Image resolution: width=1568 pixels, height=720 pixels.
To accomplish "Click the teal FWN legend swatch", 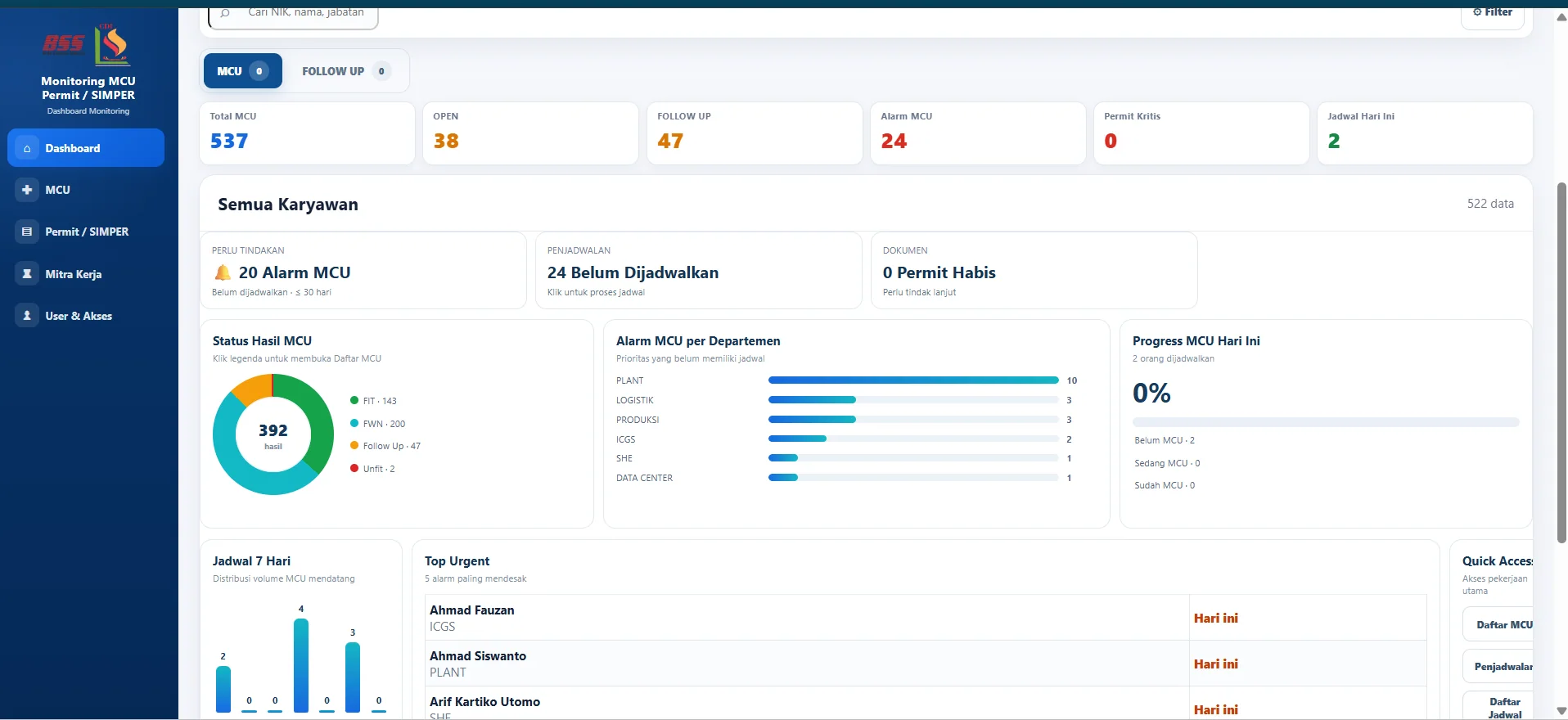I will coord(354,423).
